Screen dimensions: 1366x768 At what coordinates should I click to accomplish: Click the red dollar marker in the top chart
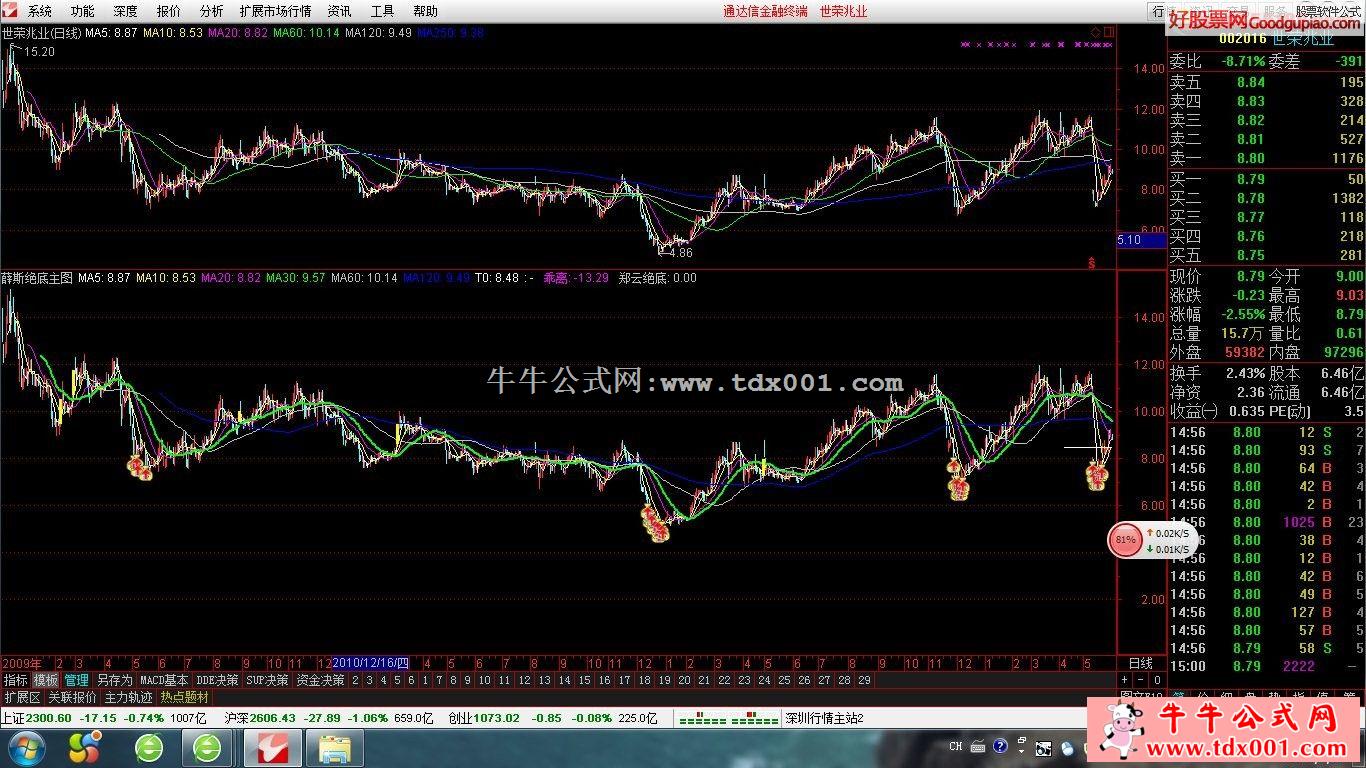(x=1092, y=263)
